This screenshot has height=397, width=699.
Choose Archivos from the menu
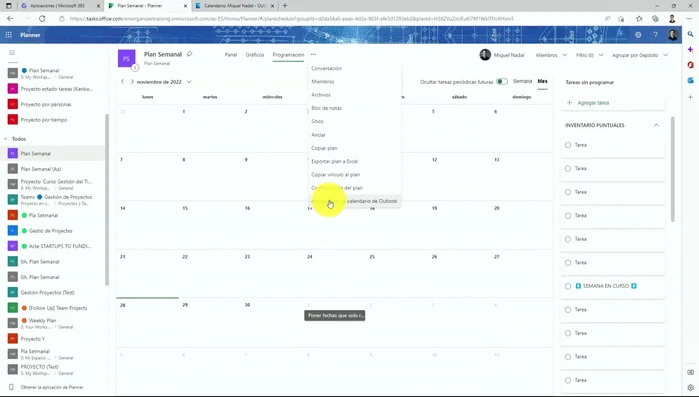[355, 95]
